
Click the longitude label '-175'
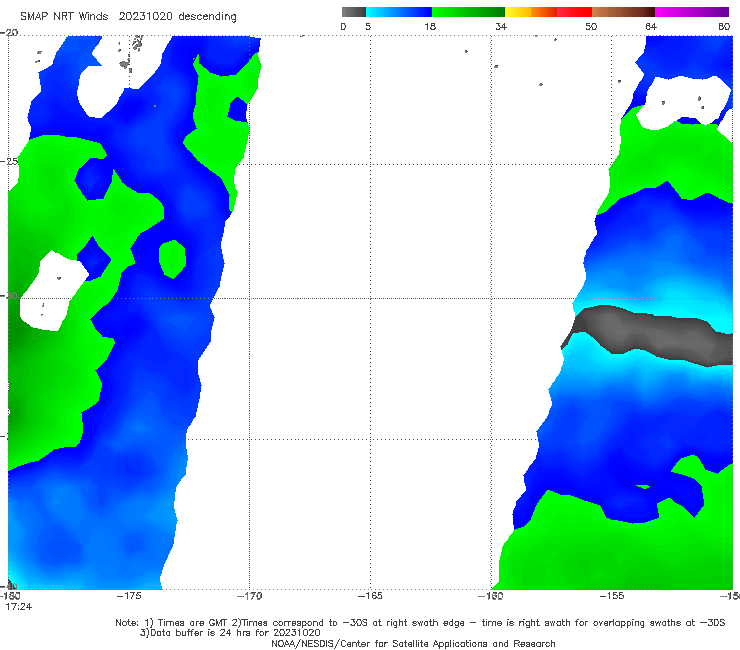pos(129,596)
